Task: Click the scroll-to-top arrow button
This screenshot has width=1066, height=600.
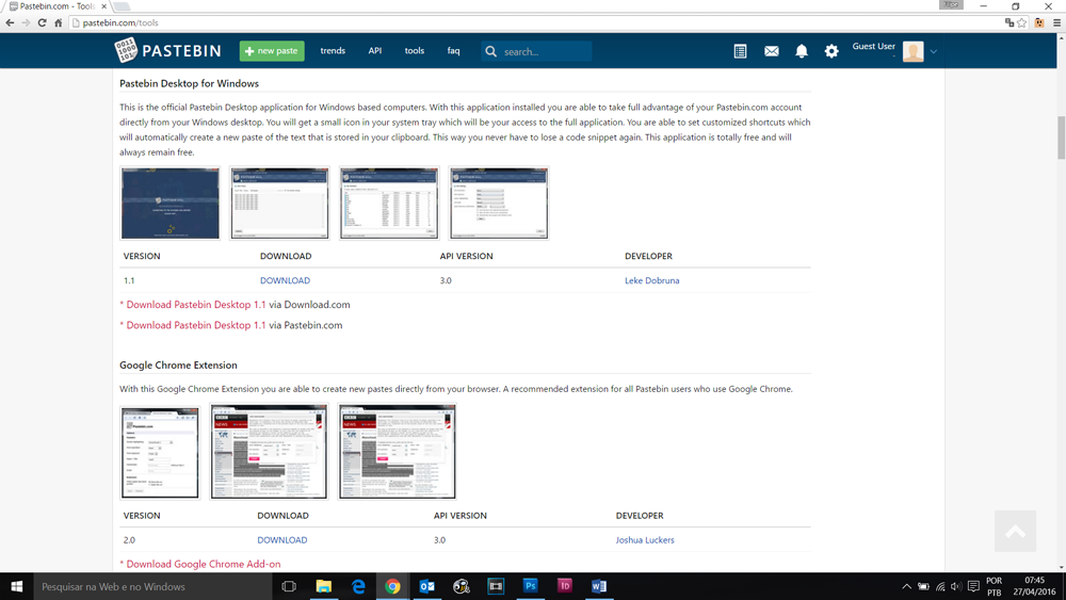Action: [x=1015, y=531]
